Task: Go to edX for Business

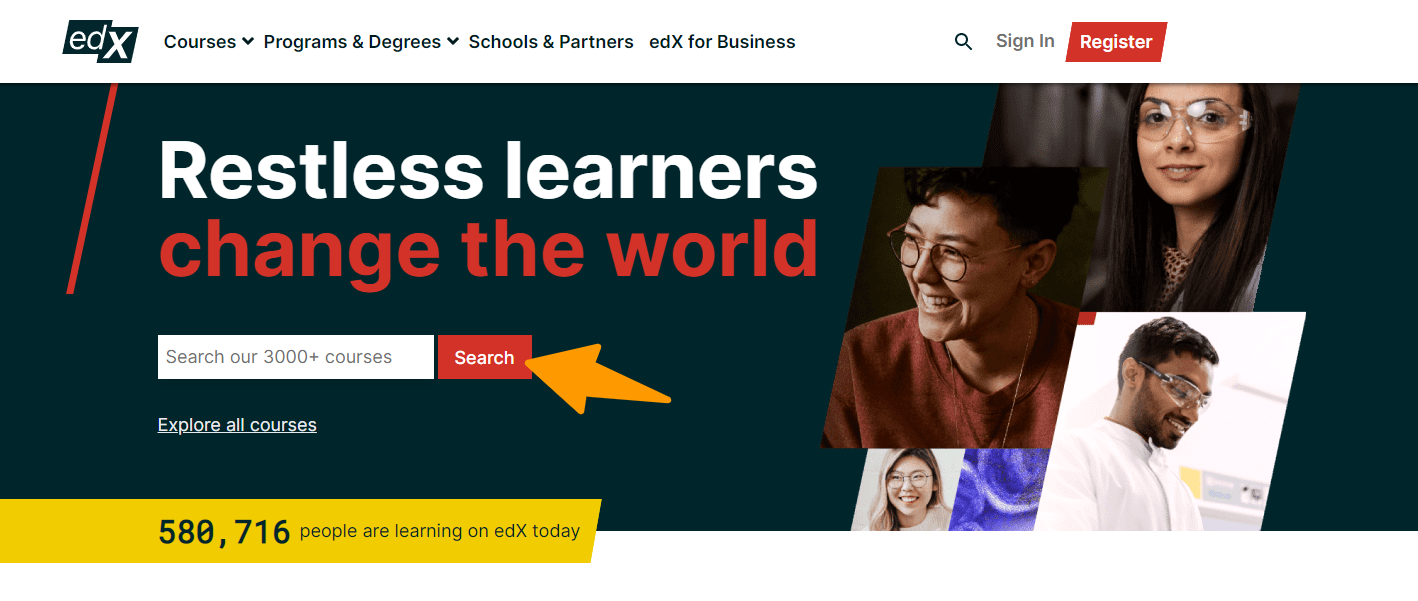Action: click(x=722, y=42)
